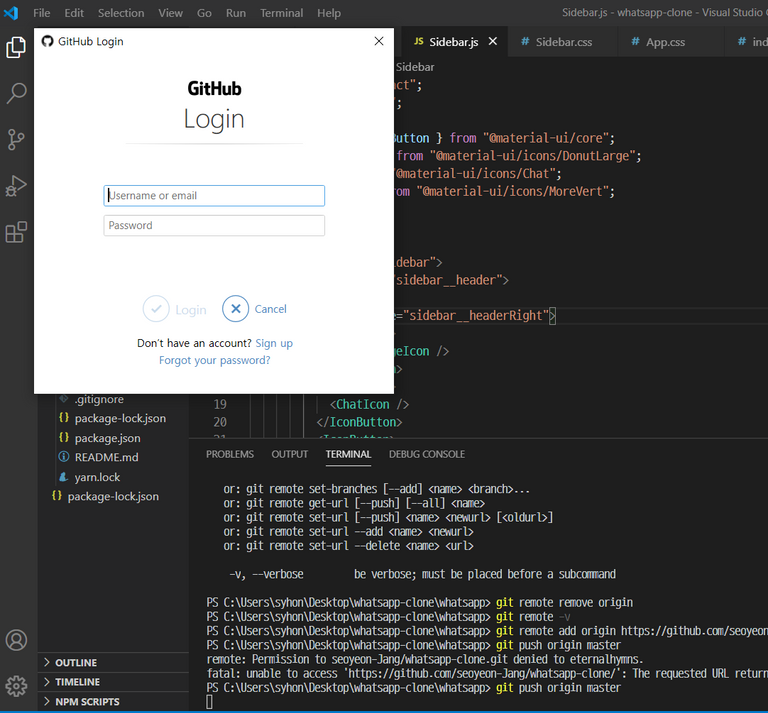Click the ChatIcon tag in the code

pyautogui.click(x=369, y=404)
